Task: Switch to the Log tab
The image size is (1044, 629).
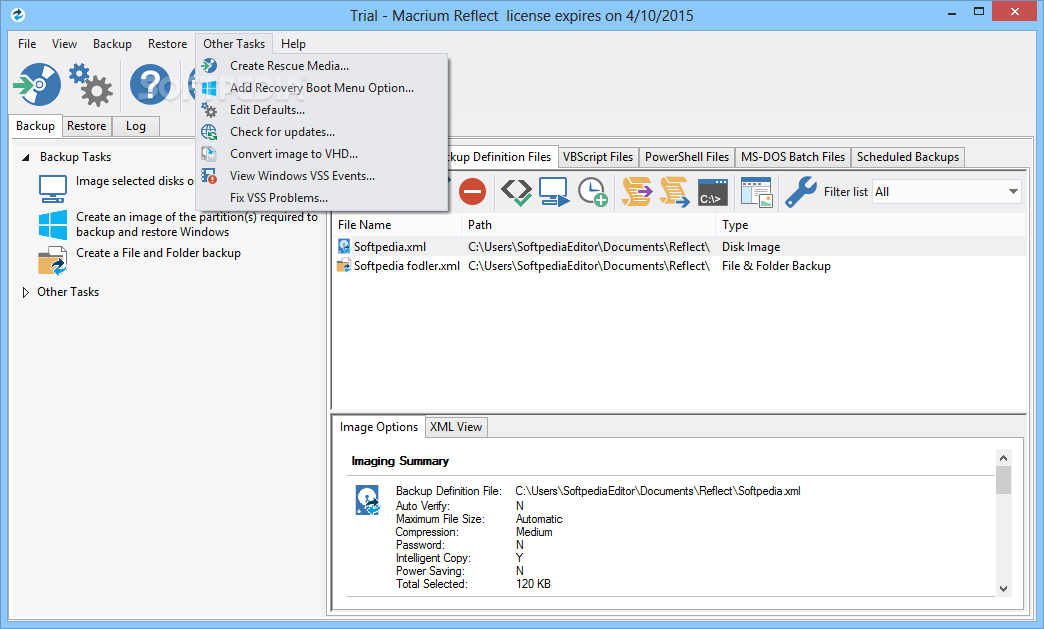Action: (x=135, y=126)
